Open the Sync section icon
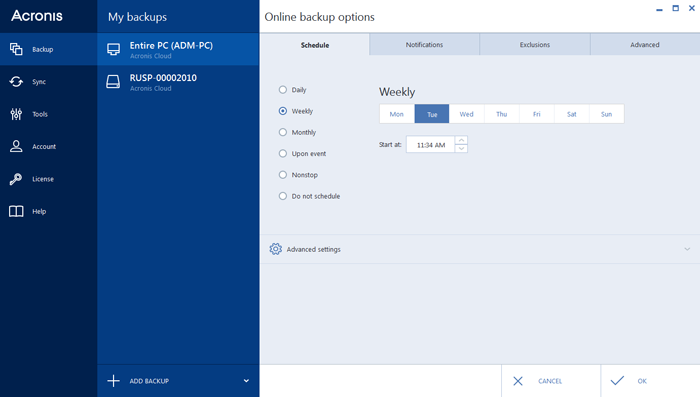Viewport: 700px width, 397px height. pos(16,82)
